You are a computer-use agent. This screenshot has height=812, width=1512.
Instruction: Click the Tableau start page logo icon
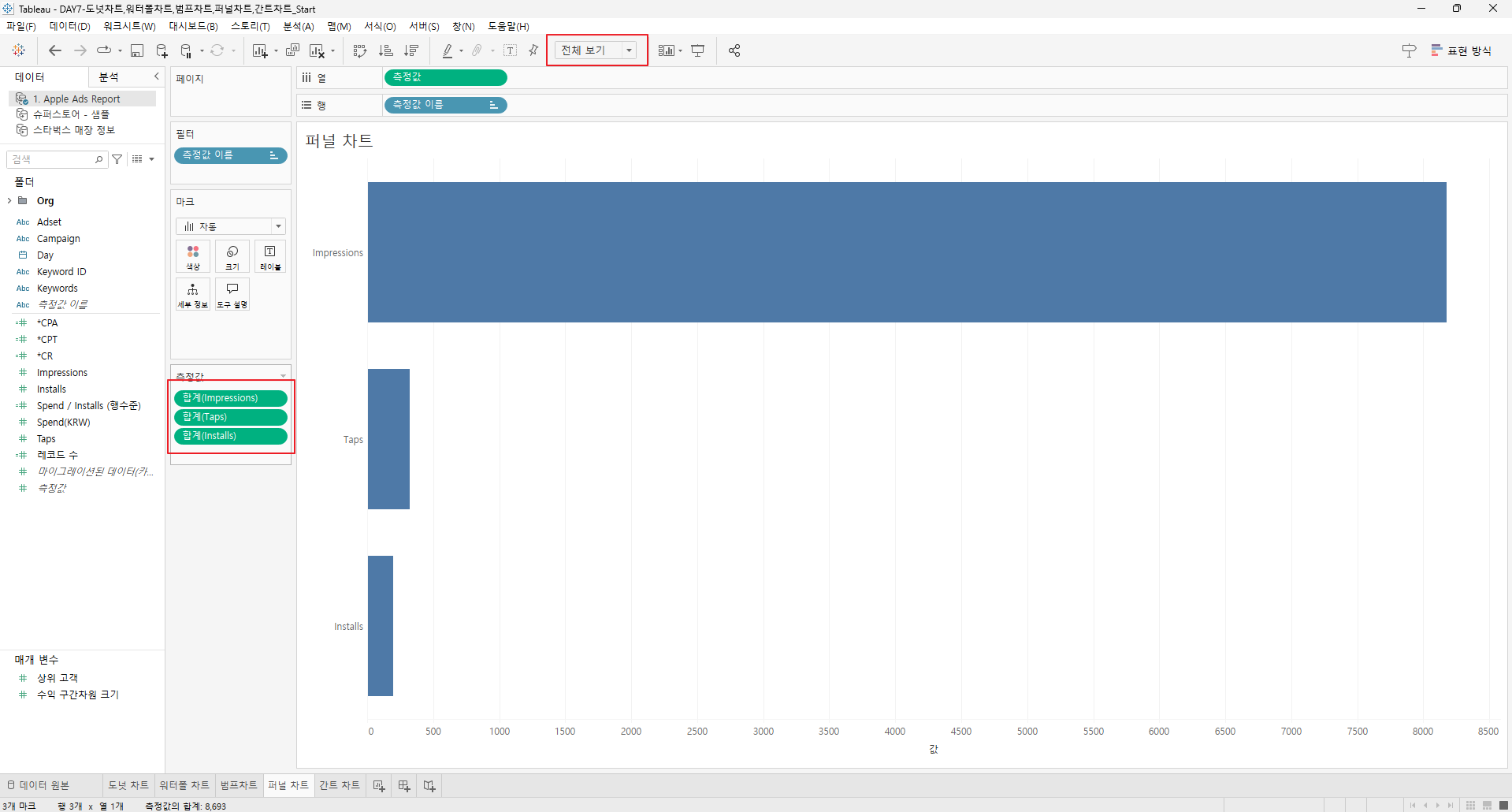[x=19, y=50]
